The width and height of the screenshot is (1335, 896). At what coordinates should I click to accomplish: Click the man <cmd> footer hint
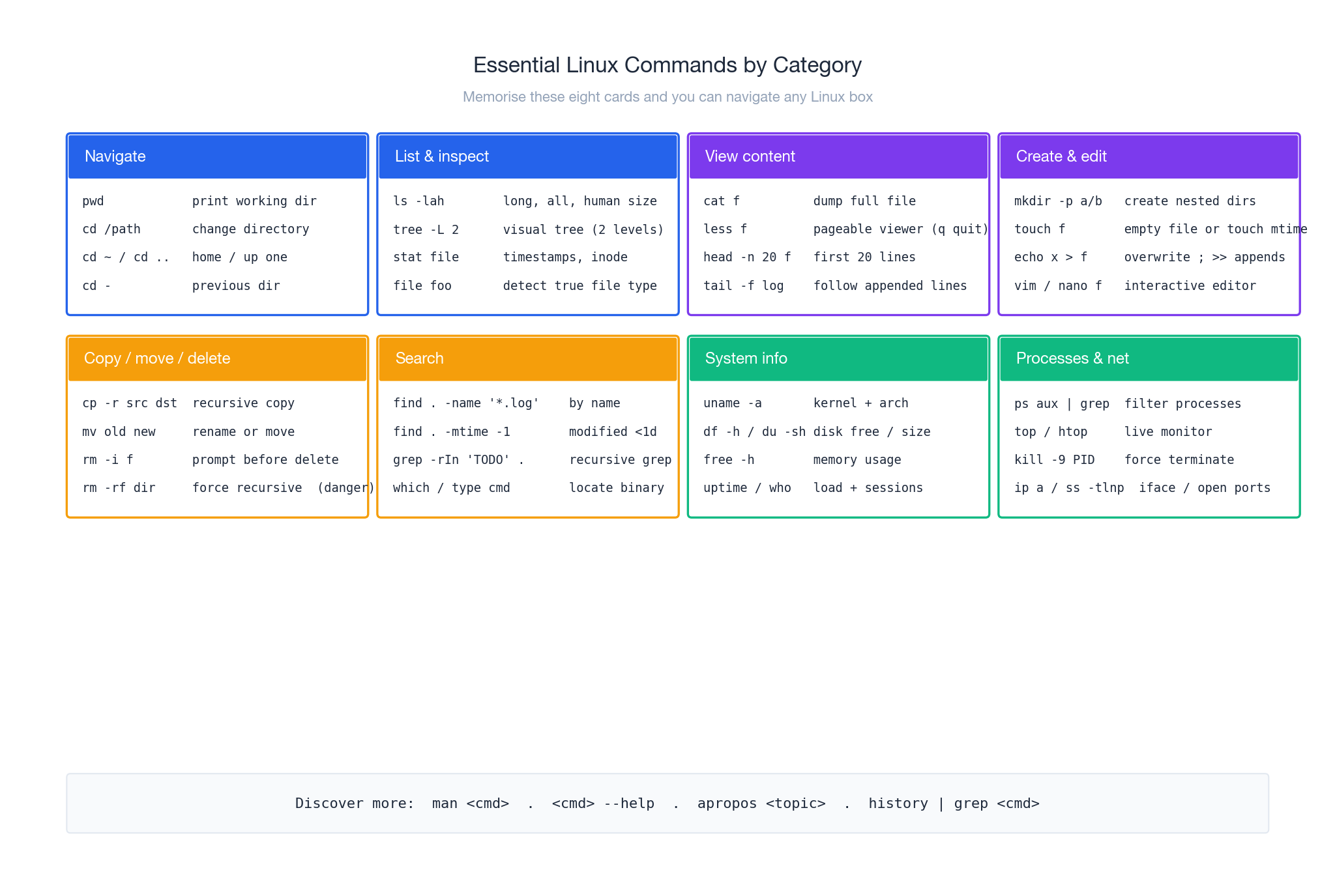tap(470, 803)
